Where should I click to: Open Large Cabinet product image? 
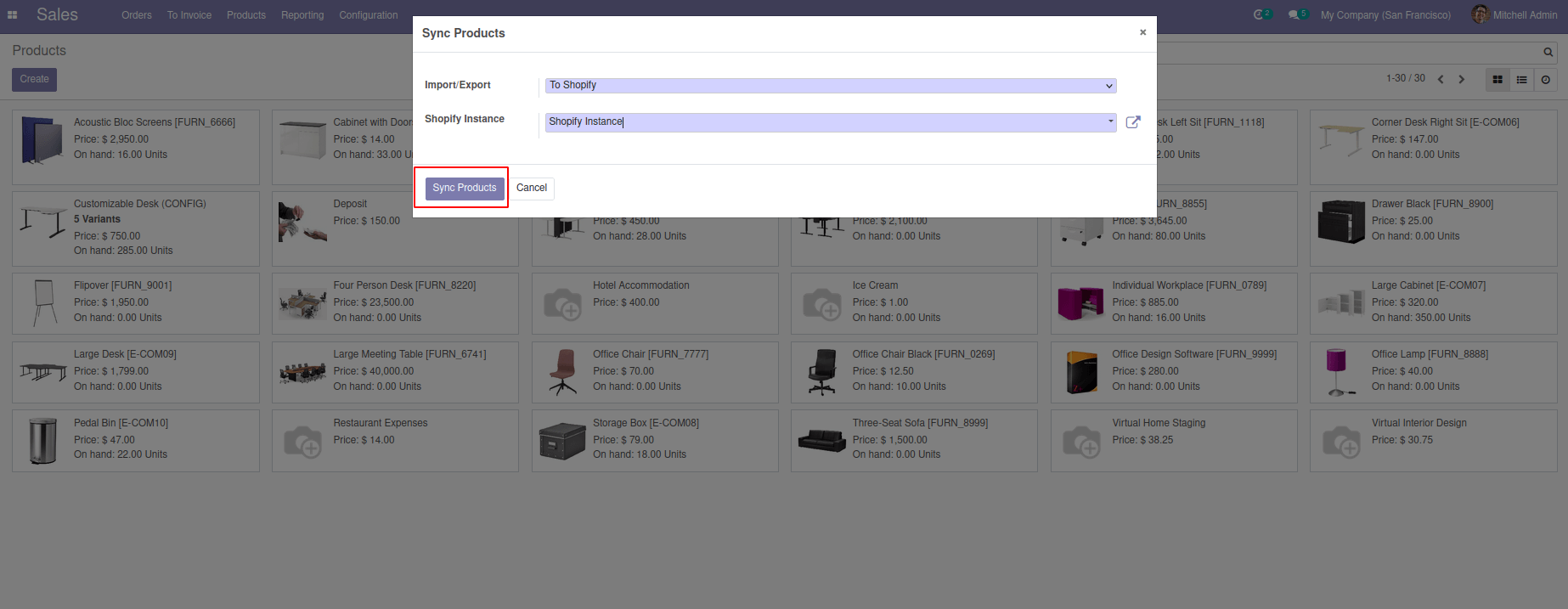click(x=1341, y=303)
